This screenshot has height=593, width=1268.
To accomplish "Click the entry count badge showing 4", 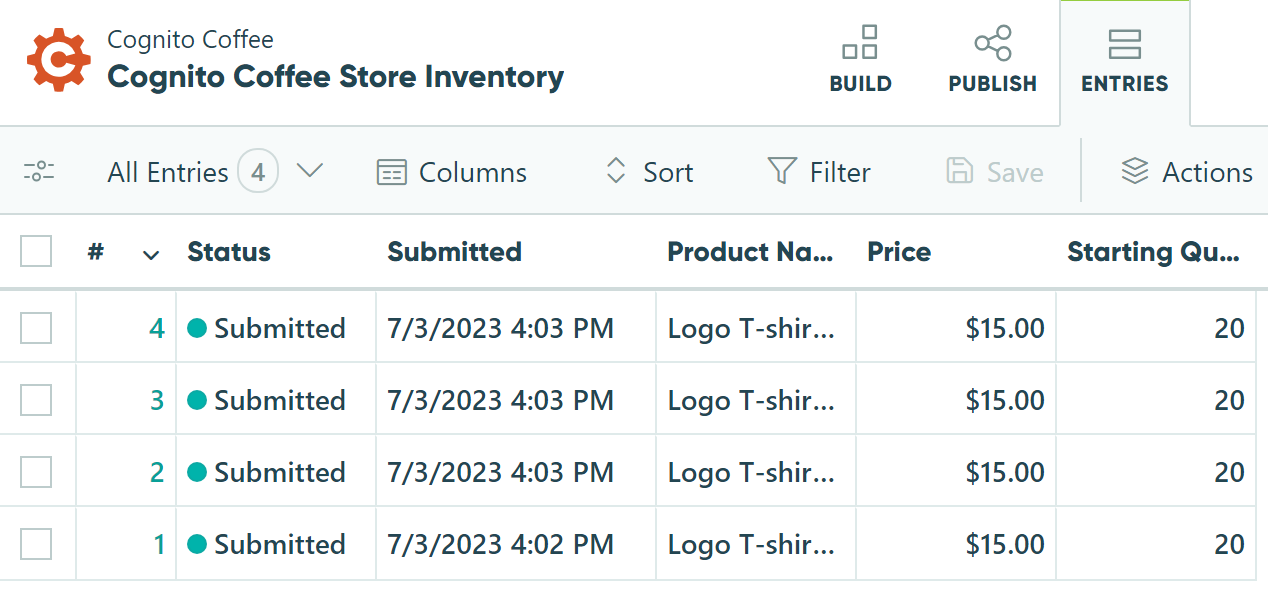I will click(x=258, y=172).
